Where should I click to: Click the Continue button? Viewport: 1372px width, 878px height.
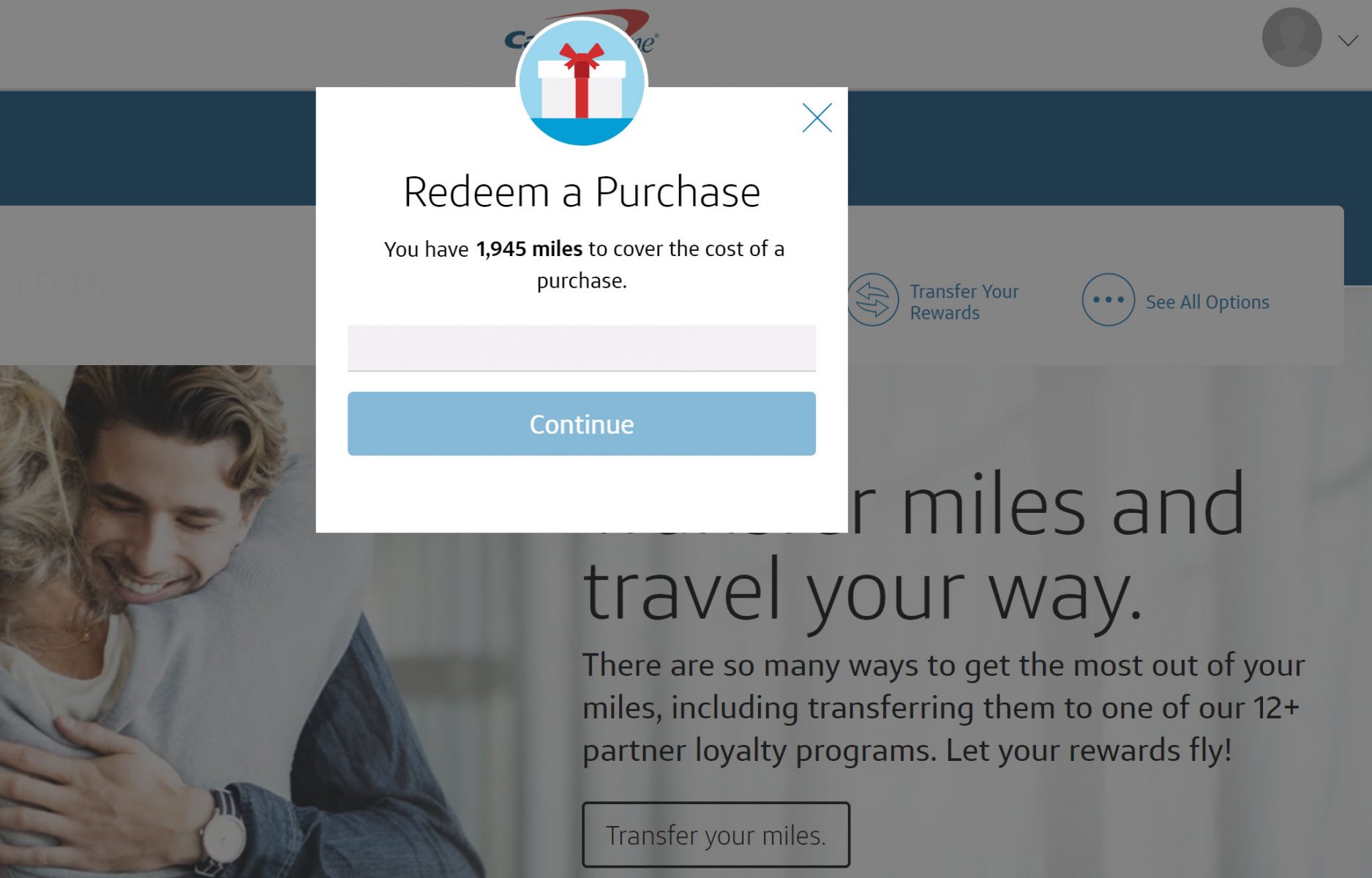[582, 424]
